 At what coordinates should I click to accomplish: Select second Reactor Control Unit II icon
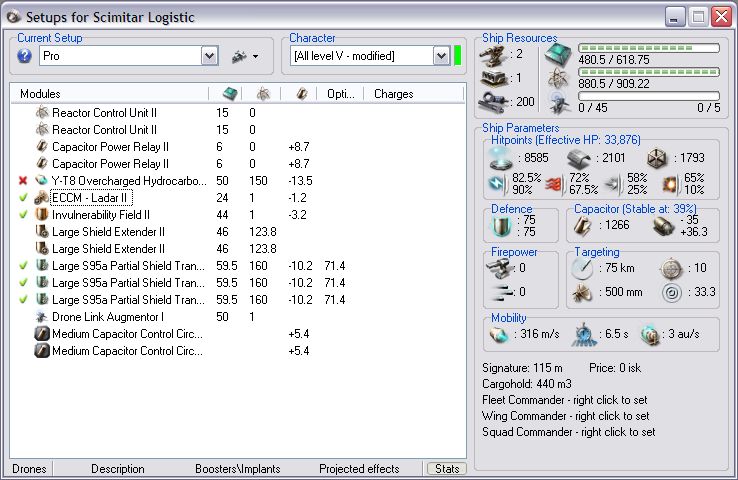coord(42,129)
